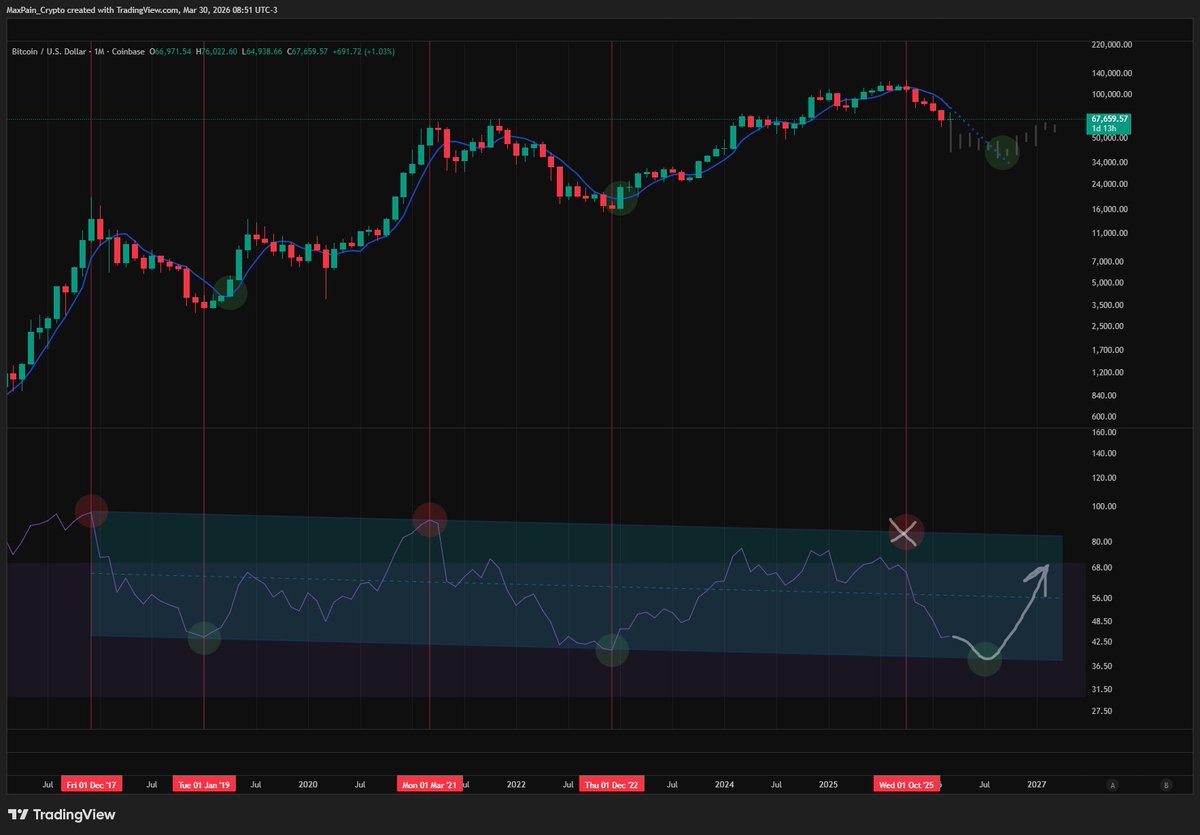Viewport: 1200px width, 835px height.
Task: Click the 2025 year label on time axis
Action: pos(829,785)
